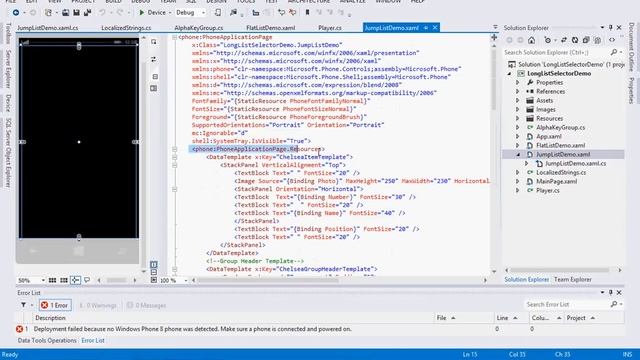The height and width of the screenshot is (360, 640).
Task: Click the designer horizontal scrollbar thumb
Action: coord(117,280)
